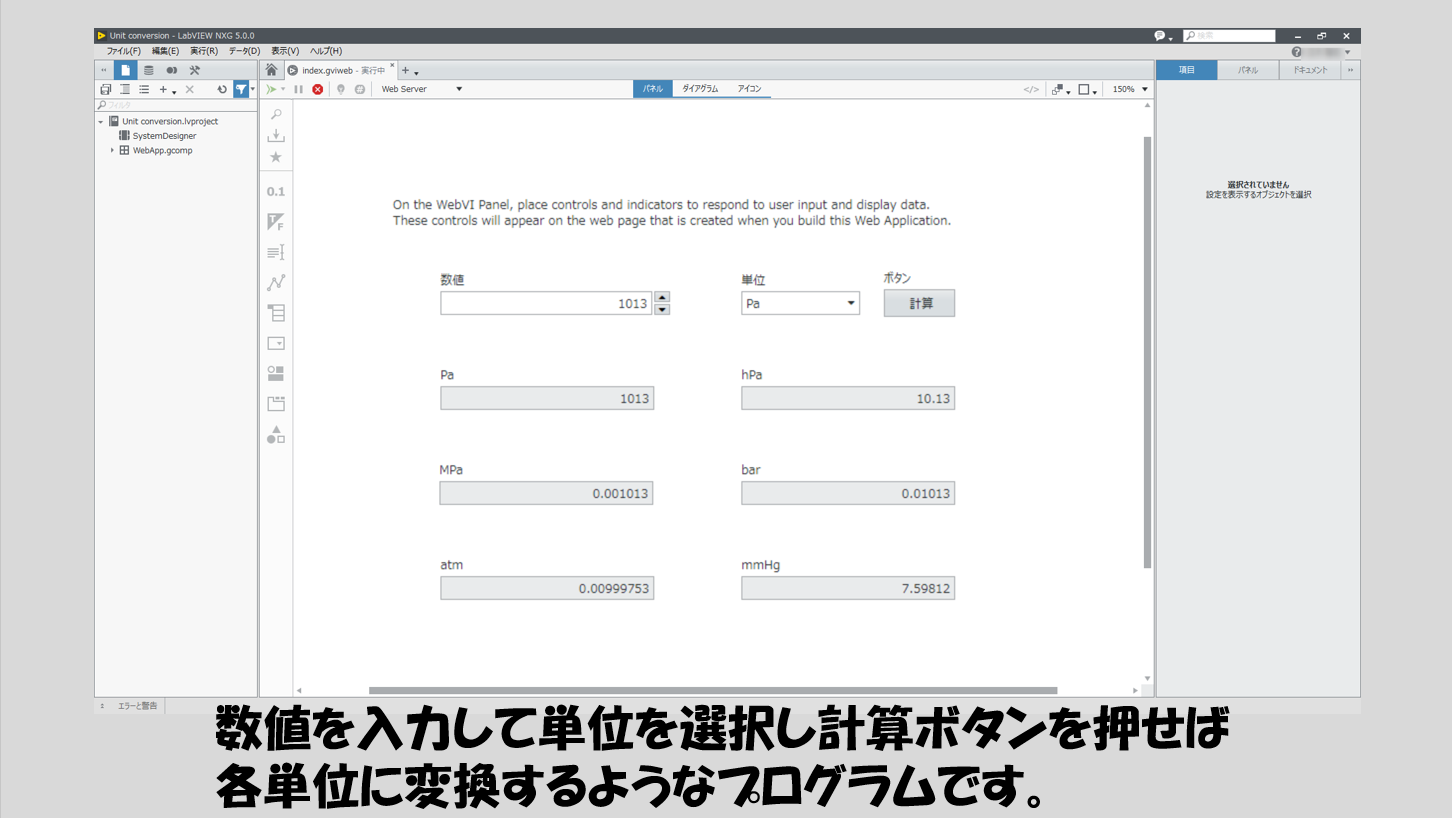Click the green Run arrow

click(x=271, y=89)
